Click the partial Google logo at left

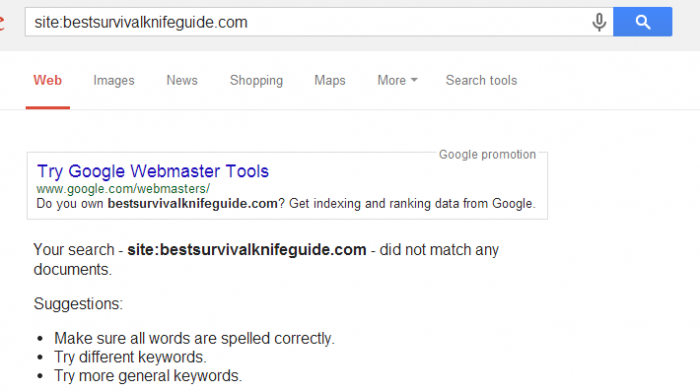point(2,22)
